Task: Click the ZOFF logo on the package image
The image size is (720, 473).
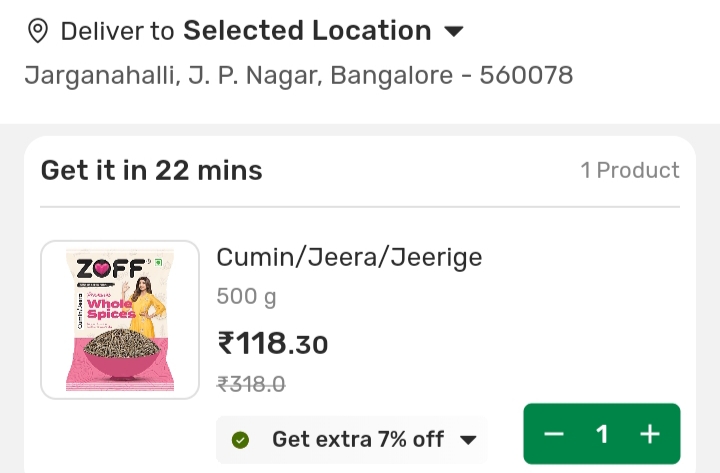Action: (x=103, y=270)
